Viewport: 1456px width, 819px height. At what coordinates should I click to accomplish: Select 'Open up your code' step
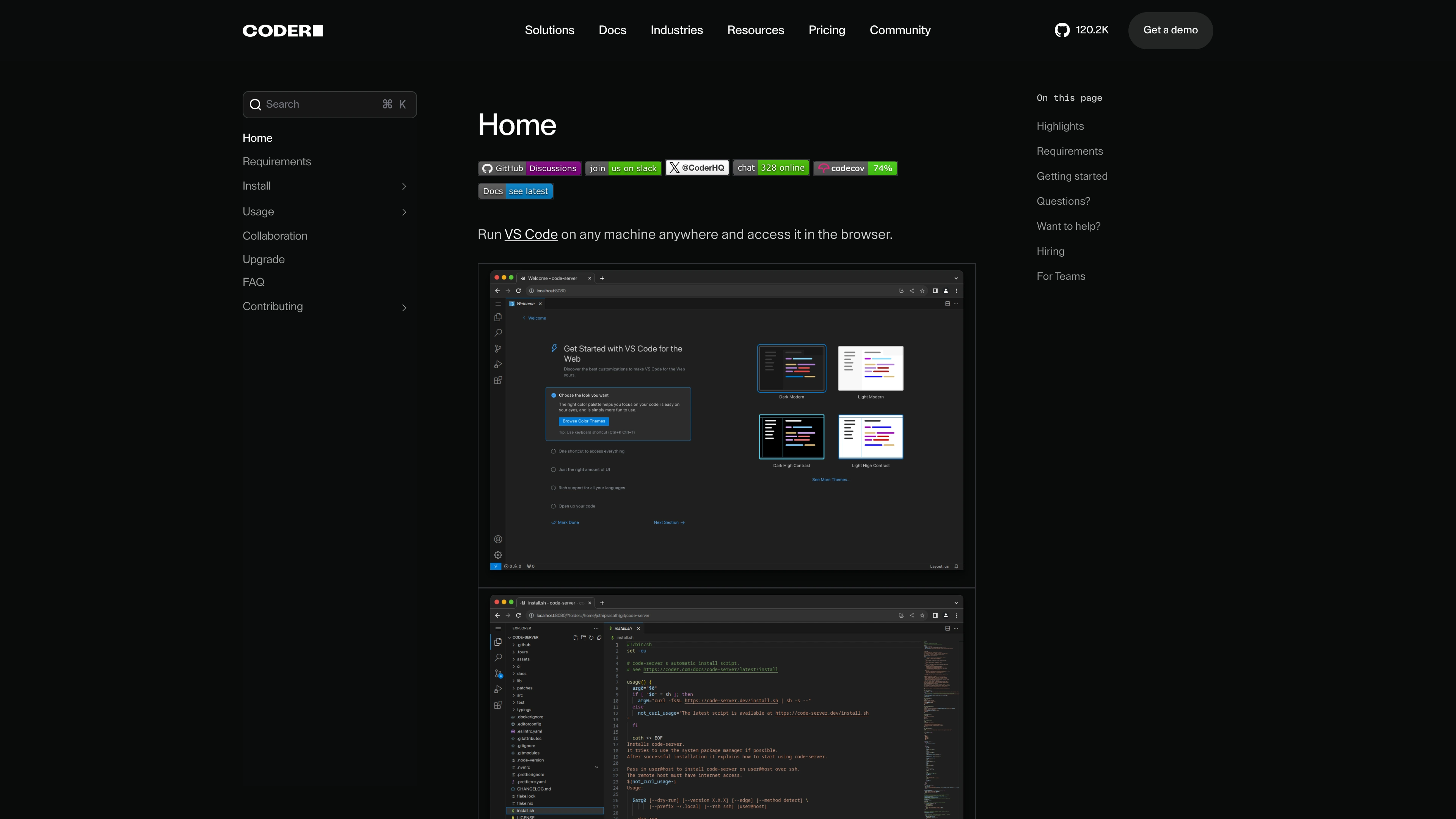click(573, 506)
